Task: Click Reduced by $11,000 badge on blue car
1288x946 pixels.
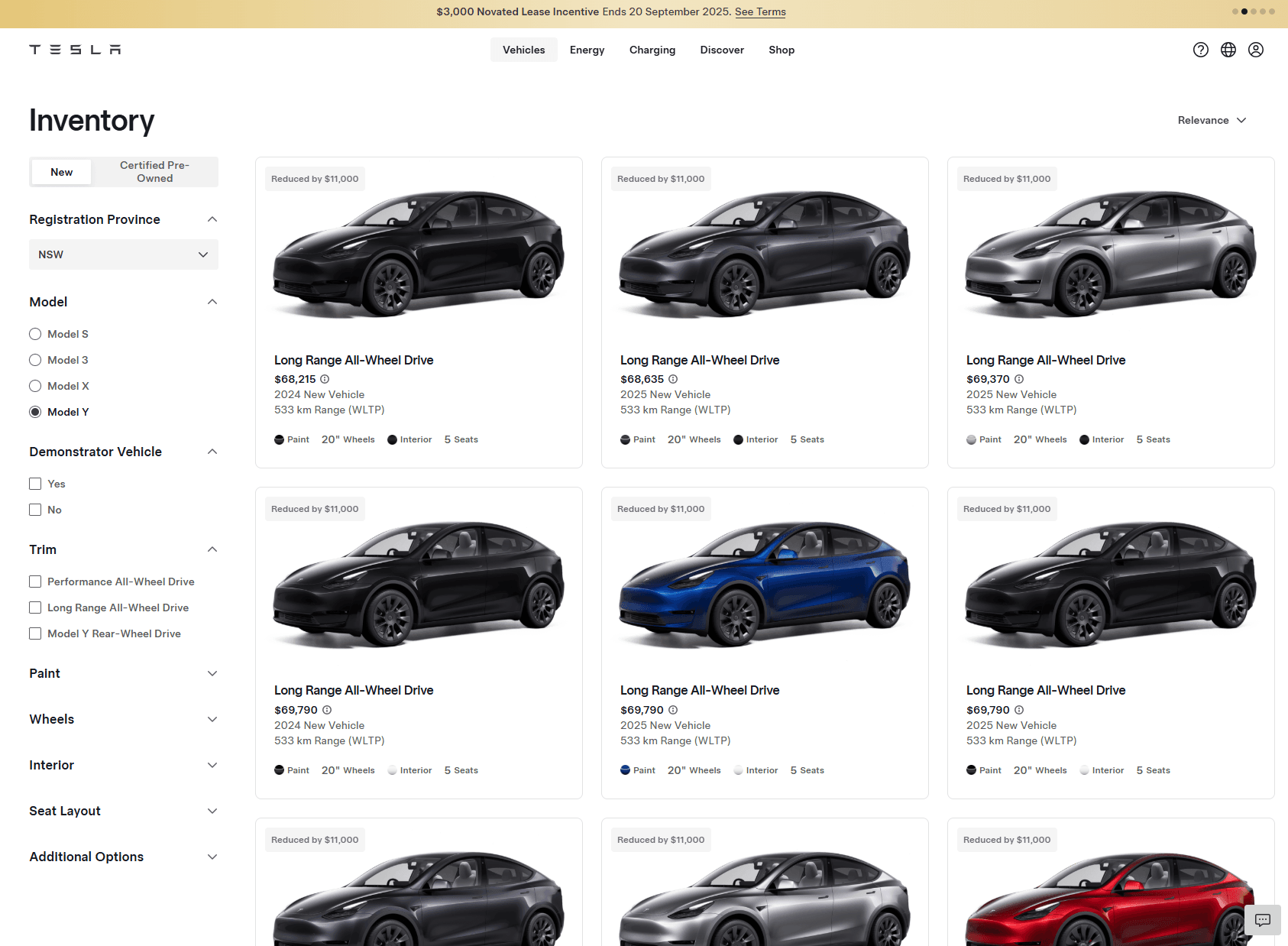Action: coord(661,509)
